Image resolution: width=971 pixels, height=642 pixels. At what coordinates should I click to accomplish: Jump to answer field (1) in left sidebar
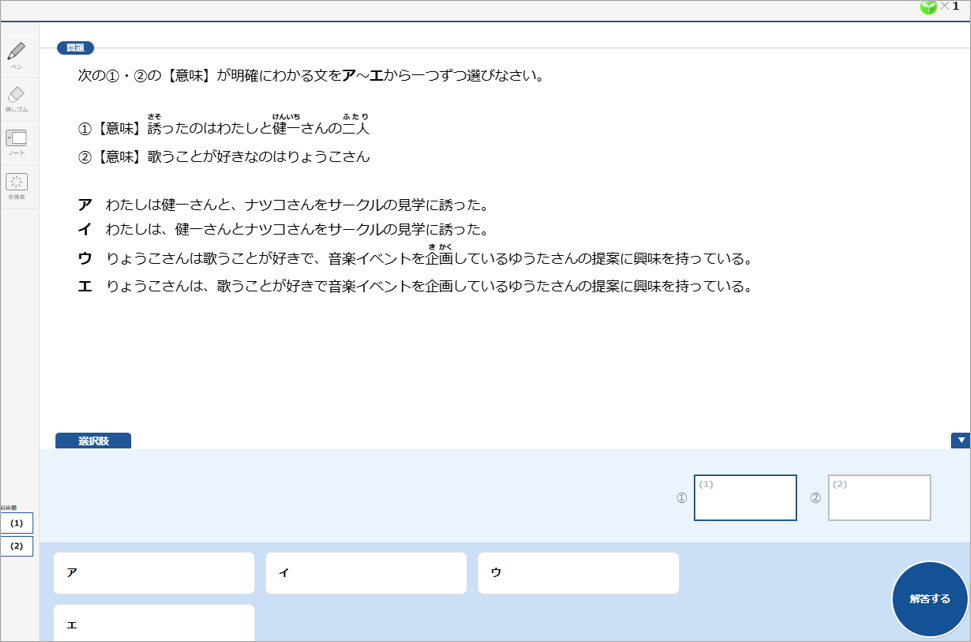[x=17, y=523]
